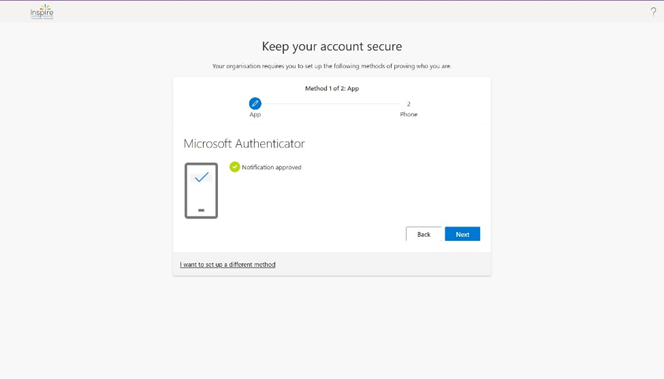Open 'I want to set up a different method' link
This screenshot has height=379, width=664.
[227, 264]
